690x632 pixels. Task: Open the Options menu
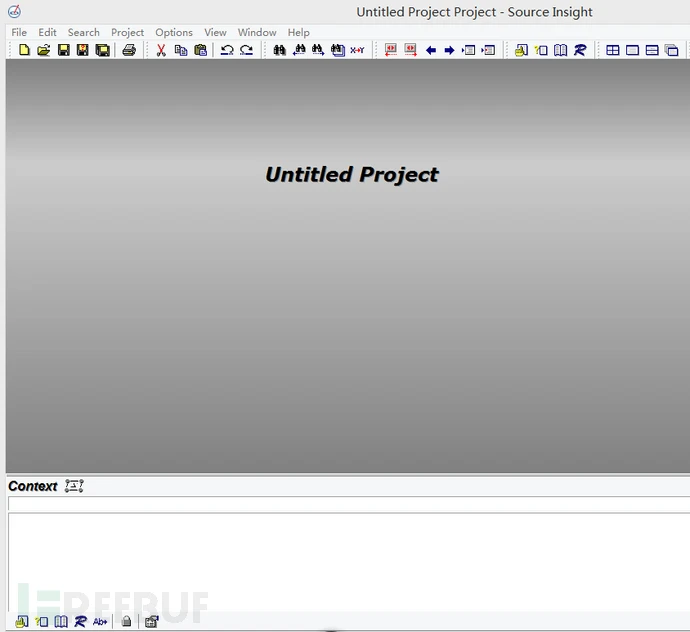[x=174, y=33]
